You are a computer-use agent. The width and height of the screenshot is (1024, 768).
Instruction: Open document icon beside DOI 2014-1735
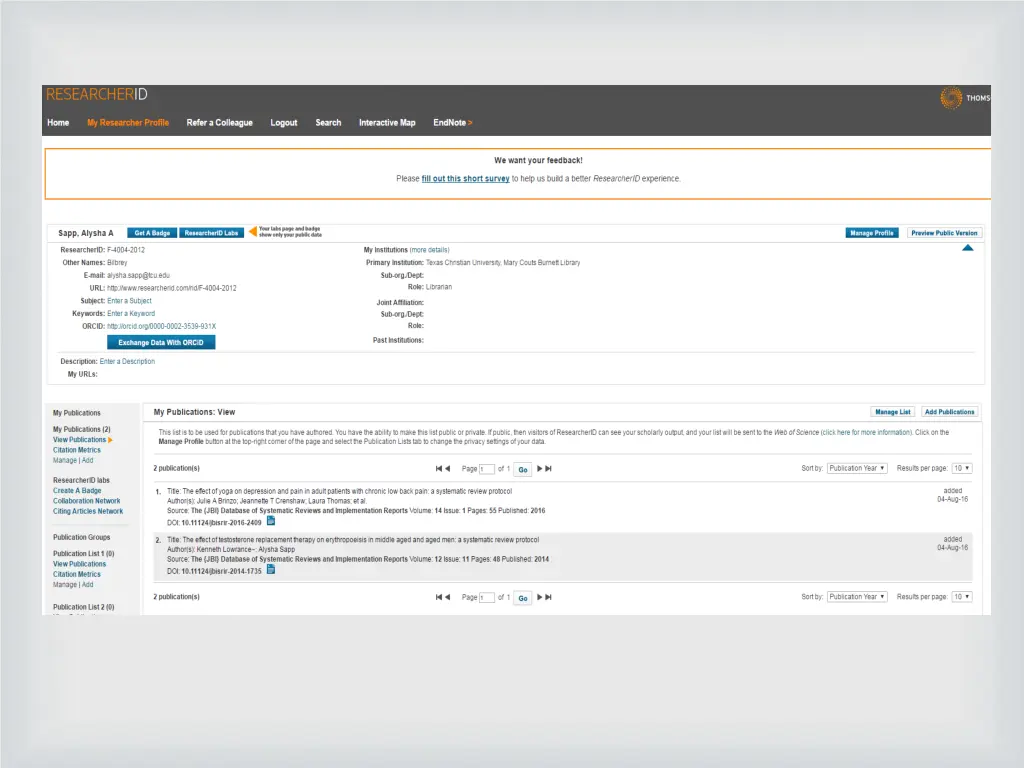tap(270, 569)
